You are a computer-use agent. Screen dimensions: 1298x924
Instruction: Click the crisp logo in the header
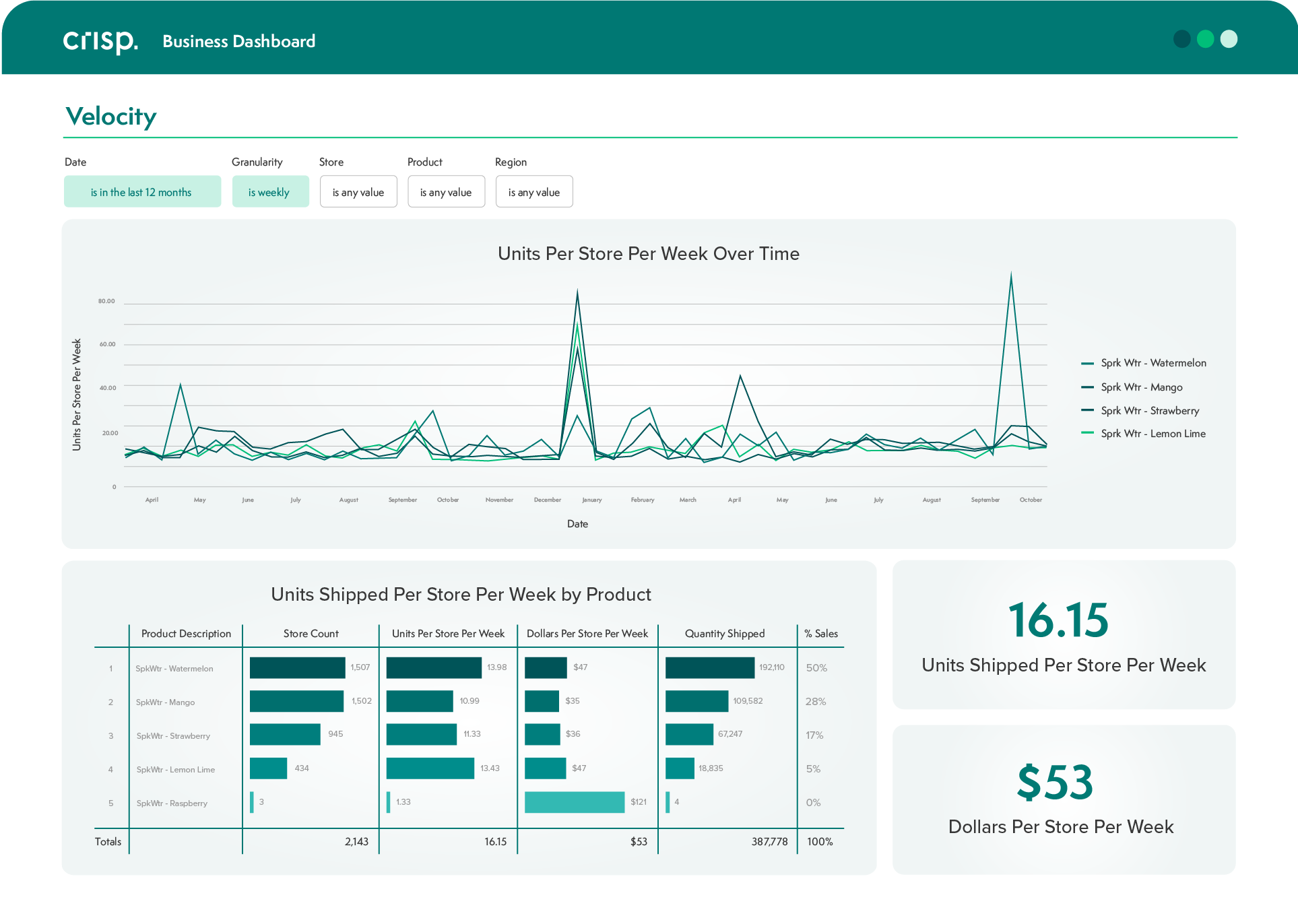pyautogui.click(x=100, y=40)
